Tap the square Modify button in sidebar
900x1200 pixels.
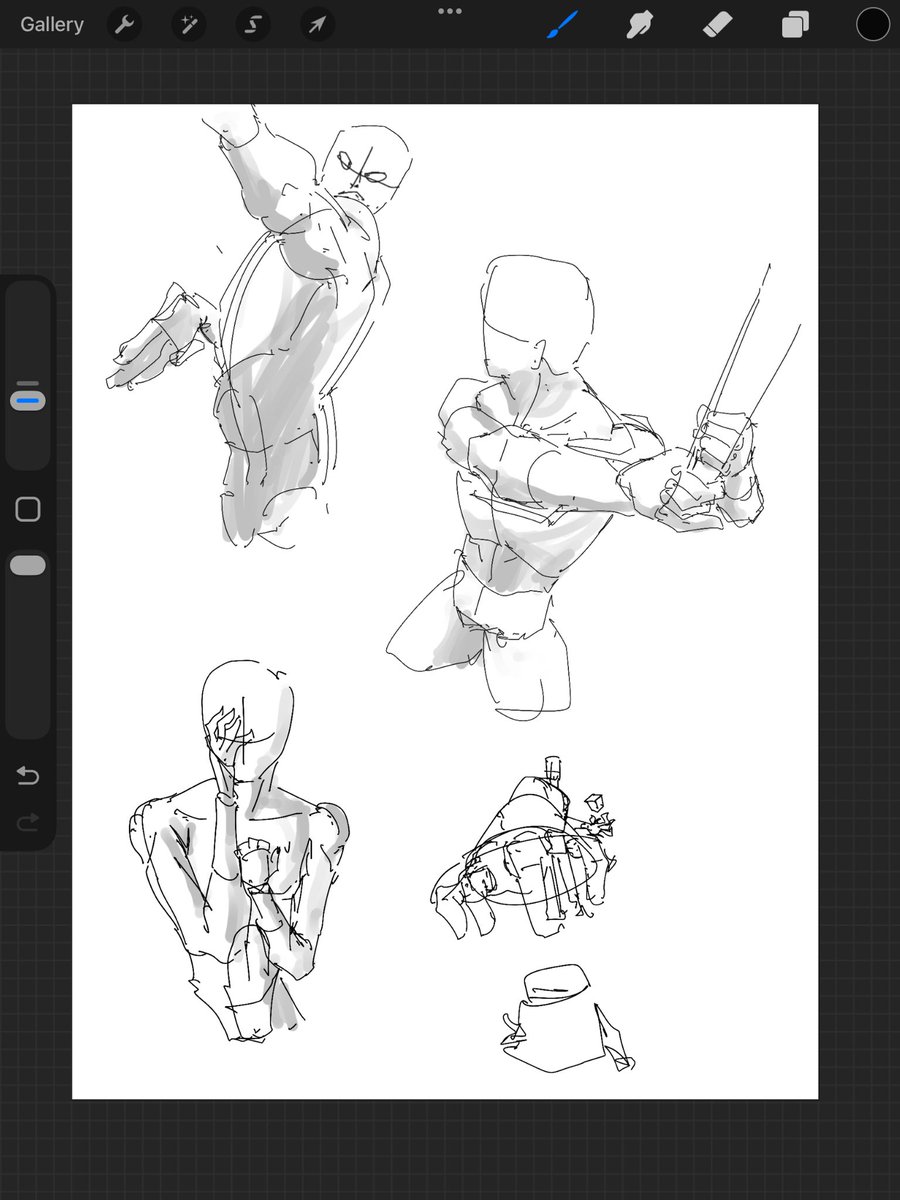pyautogui.click(x=28, y=509)
